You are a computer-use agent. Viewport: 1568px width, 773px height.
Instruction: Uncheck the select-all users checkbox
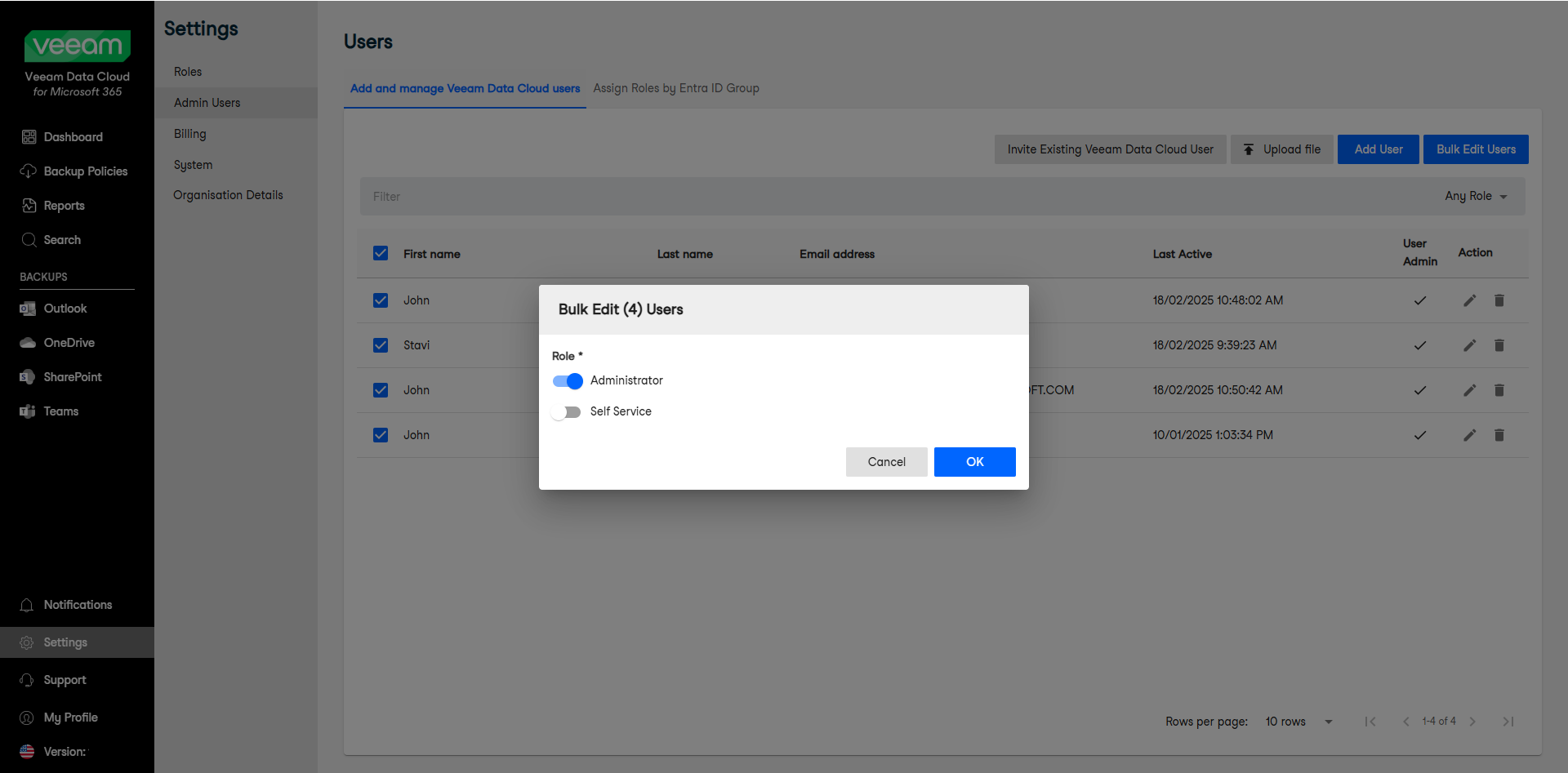(381, 253)
